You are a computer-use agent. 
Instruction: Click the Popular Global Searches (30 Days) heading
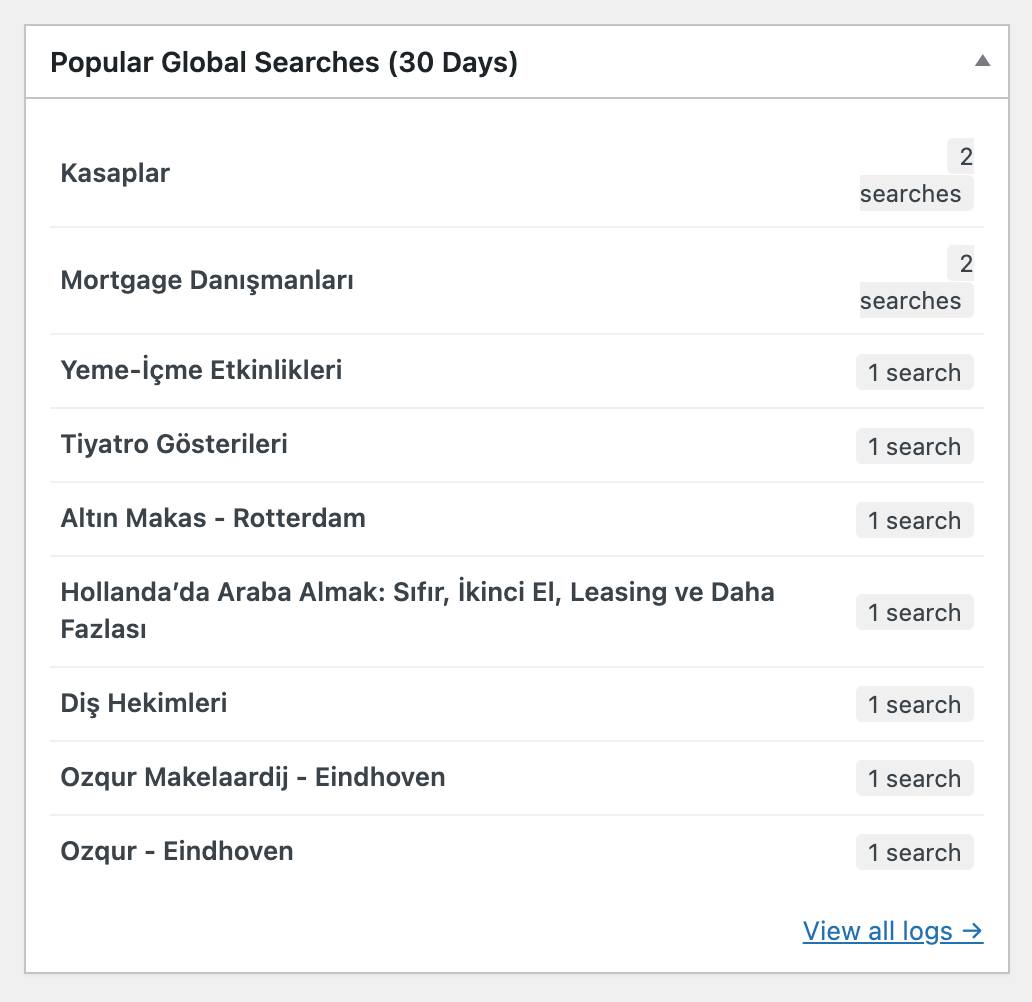pyautogui.click(x=284, y=63)
